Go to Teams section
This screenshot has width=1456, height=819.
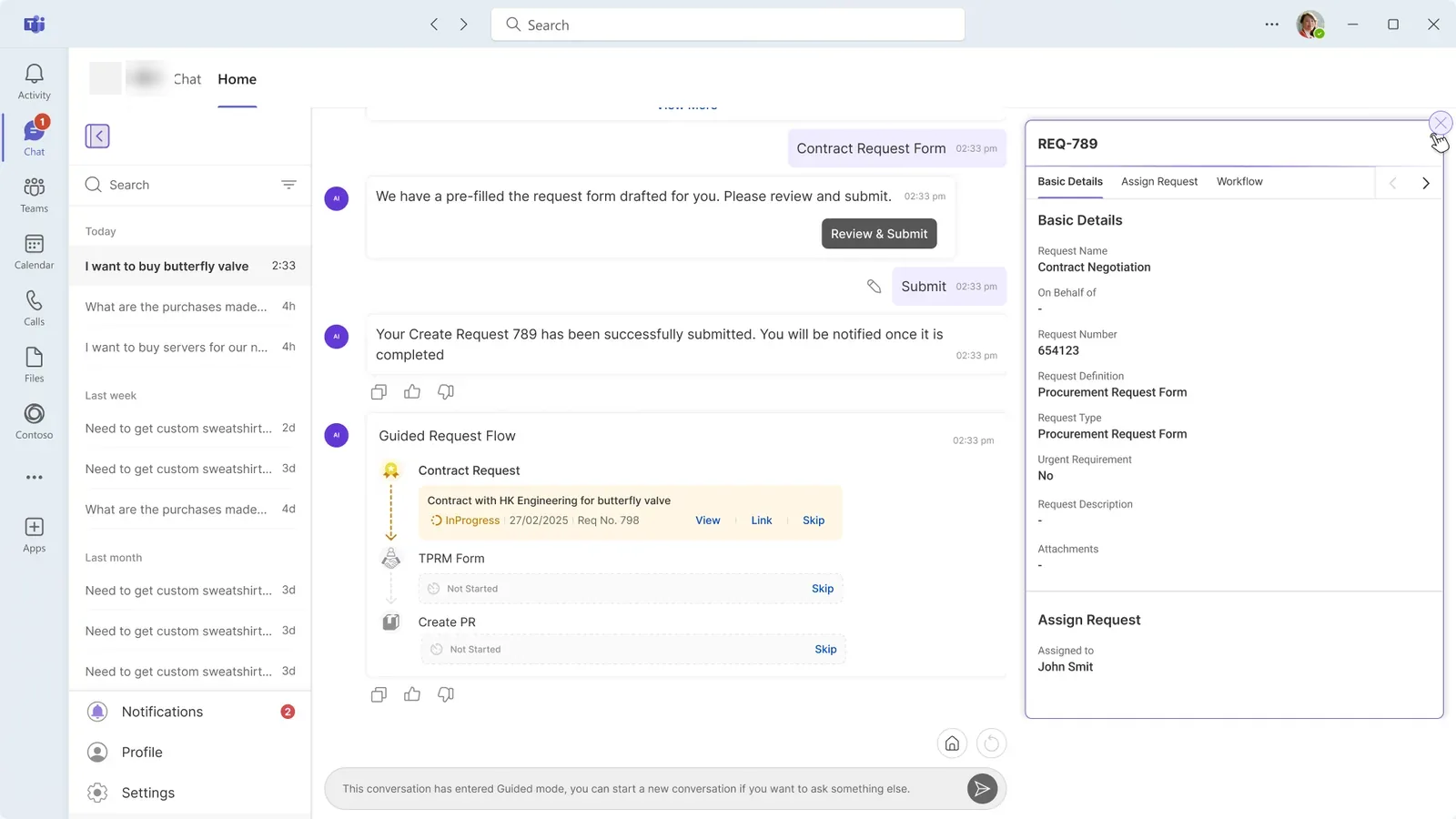coord(34,195)
